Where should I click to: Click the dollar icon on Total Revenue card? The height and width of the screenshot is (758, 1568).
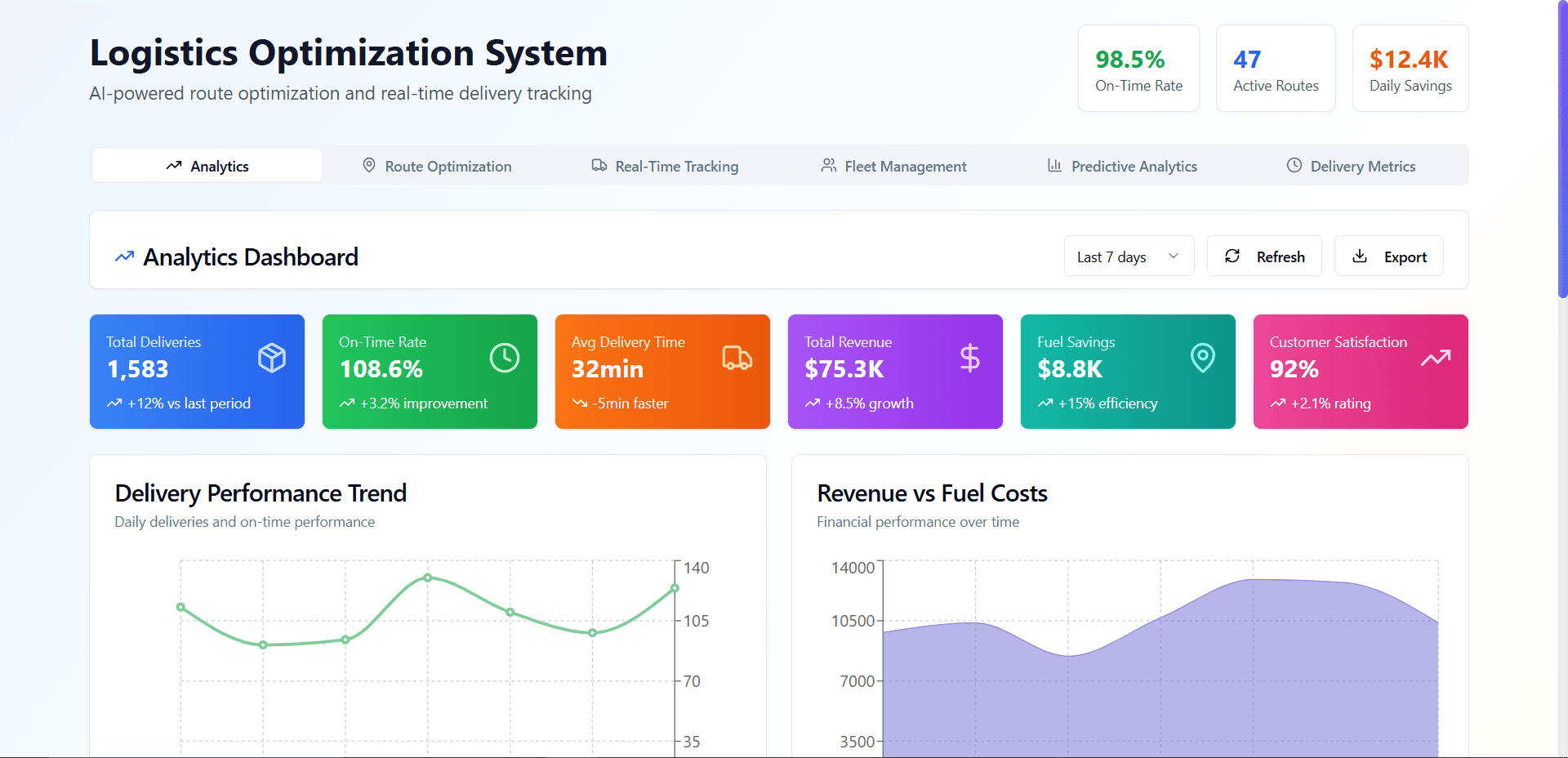click(970, 357)
